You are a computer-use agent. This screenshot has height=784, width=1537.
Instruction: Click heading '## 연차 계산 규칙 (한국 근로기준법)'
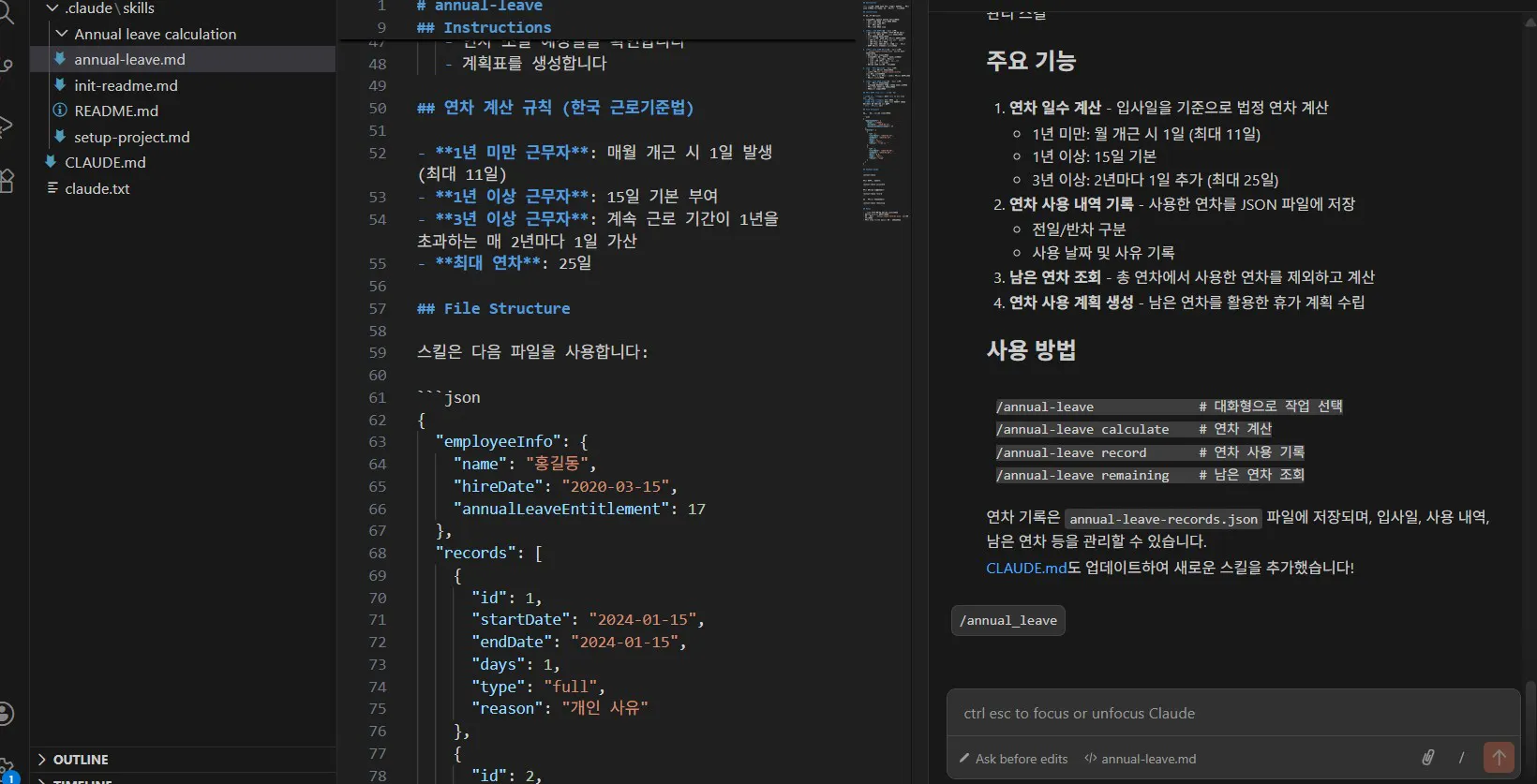pyautogui.click(x=555, y=108)
